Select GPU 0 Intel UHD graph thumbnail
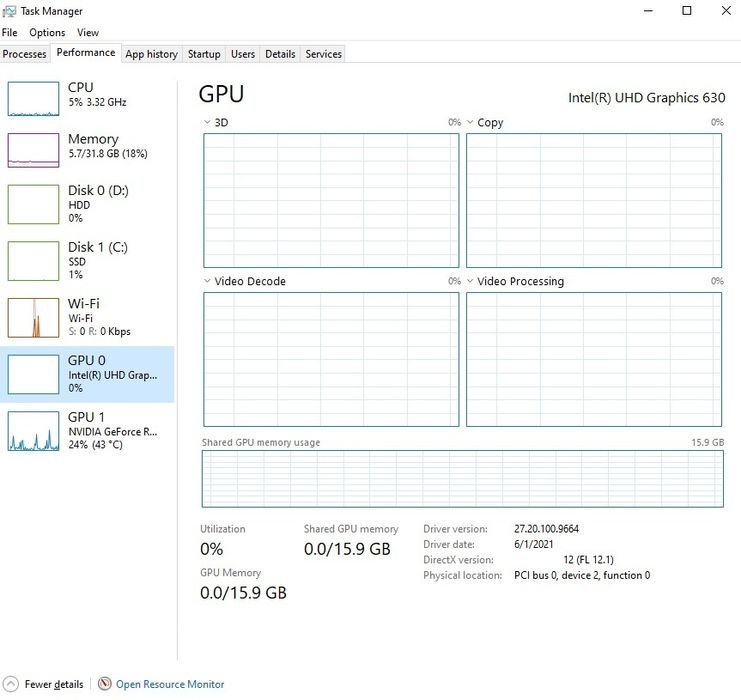This screenshot has width=741, height=700. tap(33, 374)
